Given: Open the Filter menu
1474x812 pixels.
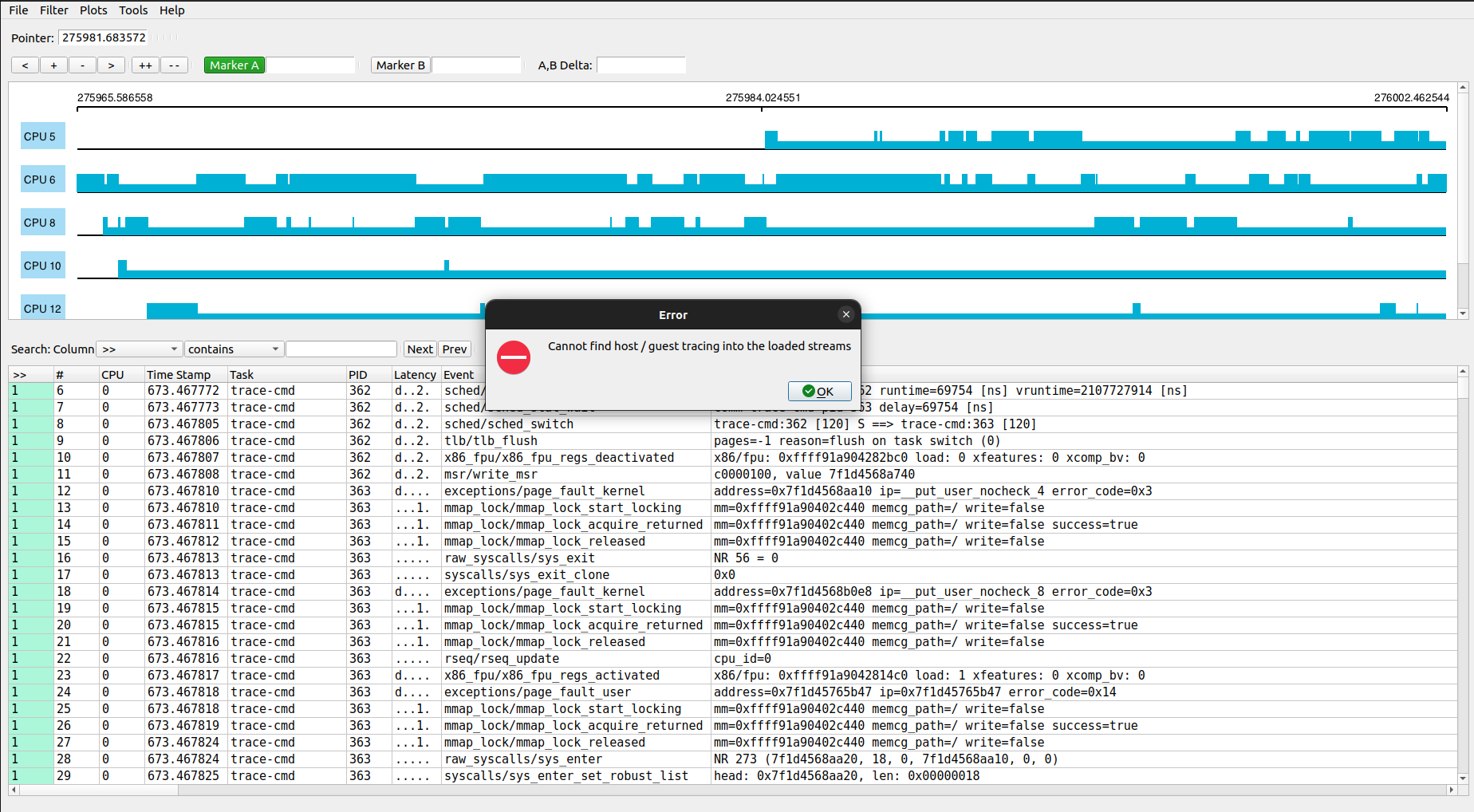Looking at the screenshot, I should (54, 10).
